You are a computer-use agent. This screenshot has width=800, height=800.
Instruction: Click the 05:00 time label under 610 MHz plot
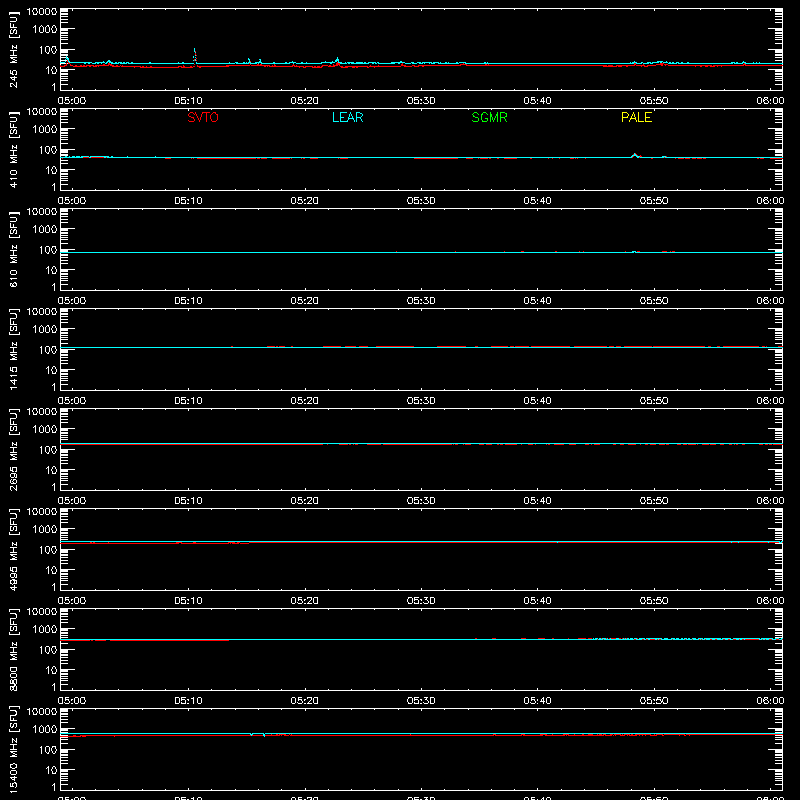coord(72,301)
